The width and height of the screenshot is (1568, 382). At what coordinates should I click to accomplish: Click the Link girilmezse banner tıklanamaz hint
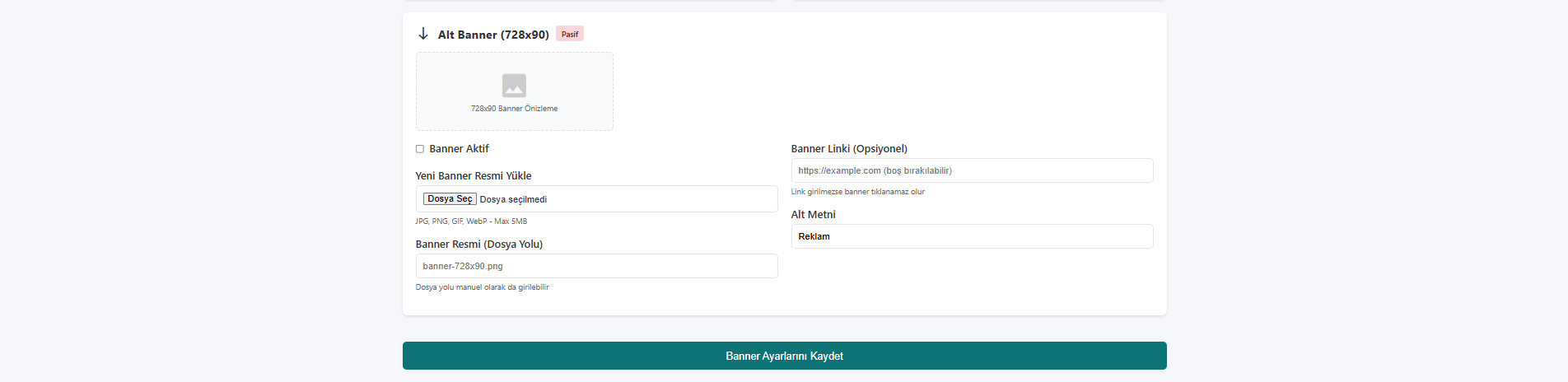coord(857,192)
